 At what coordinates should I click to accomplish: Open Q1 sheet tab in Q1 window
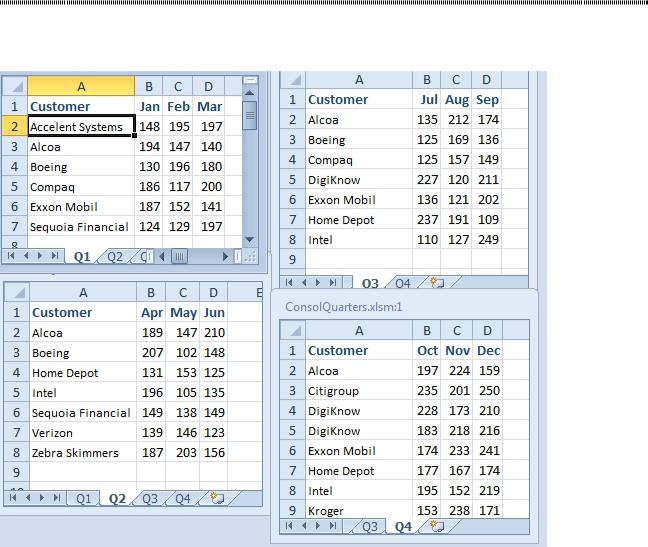(82, 257)
